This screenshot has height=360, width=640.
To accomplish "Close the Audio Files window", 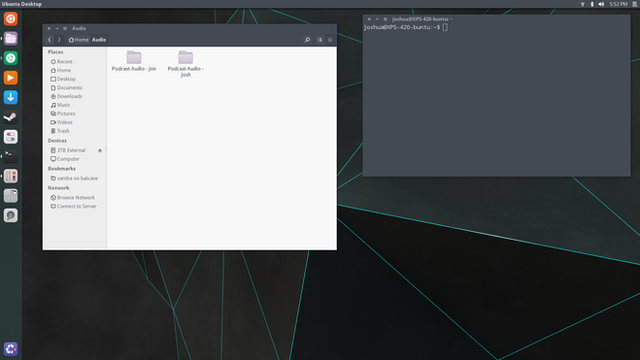I will coord(49,29).
